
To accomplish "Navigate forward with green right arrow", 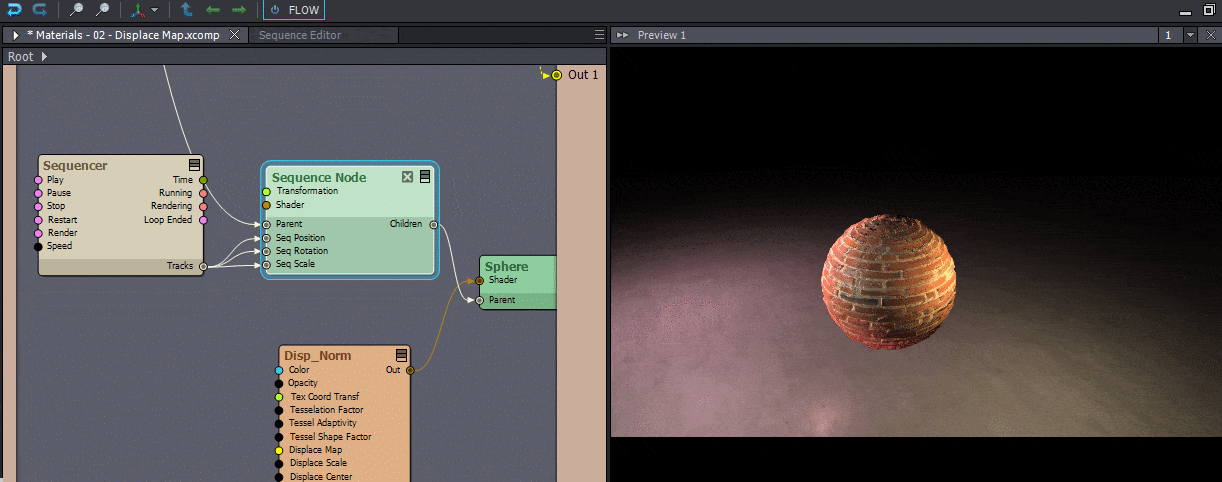I will (x=238, y=10).
